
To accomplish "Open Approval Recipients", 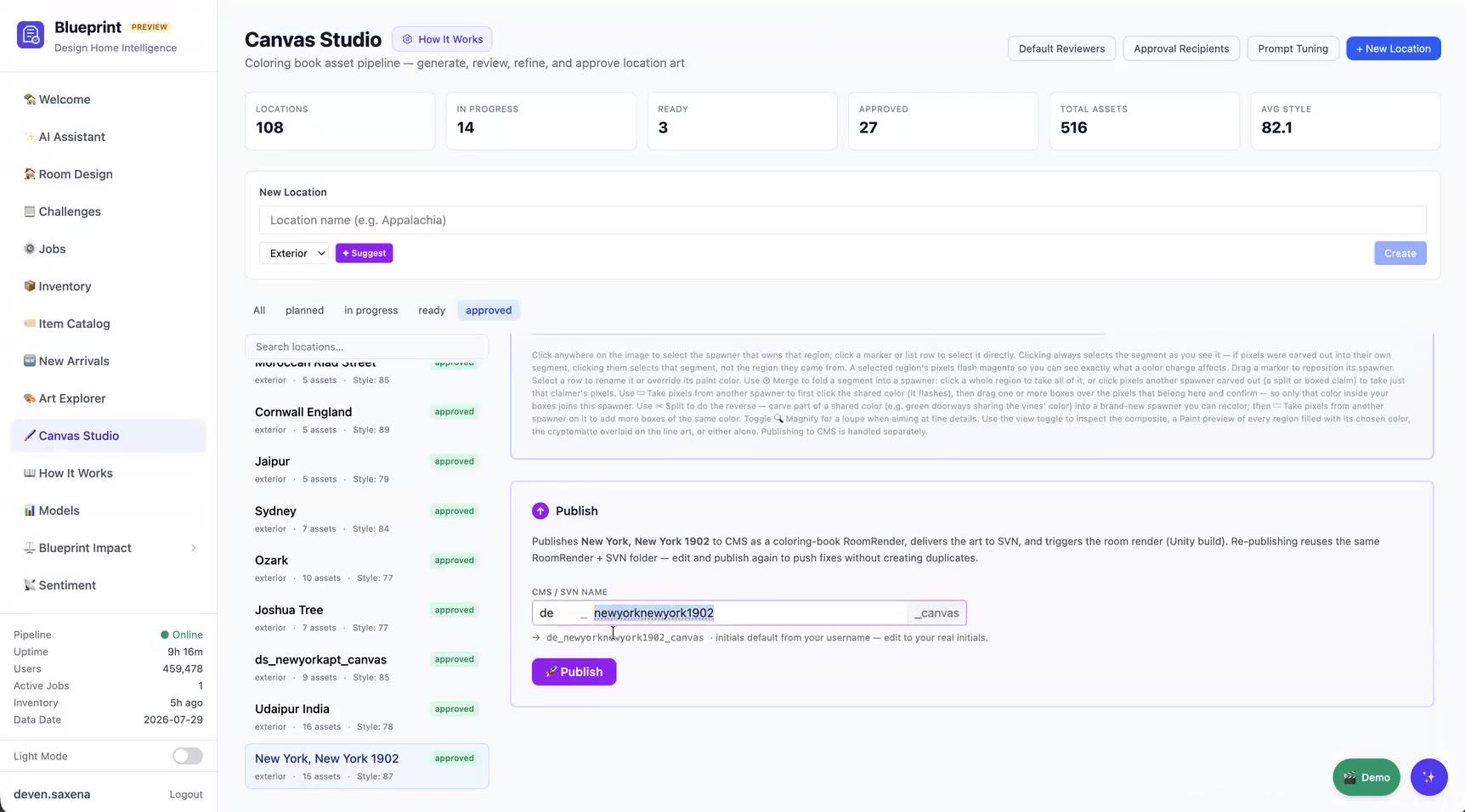I will tap(1181, 48).
